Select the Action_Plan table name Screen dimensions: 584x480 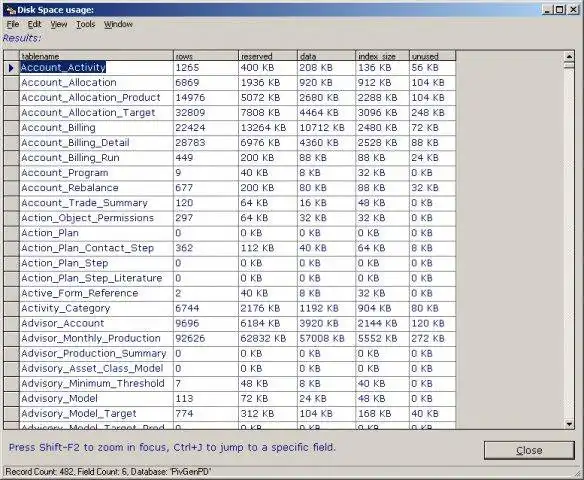click(x=50, y=233)
